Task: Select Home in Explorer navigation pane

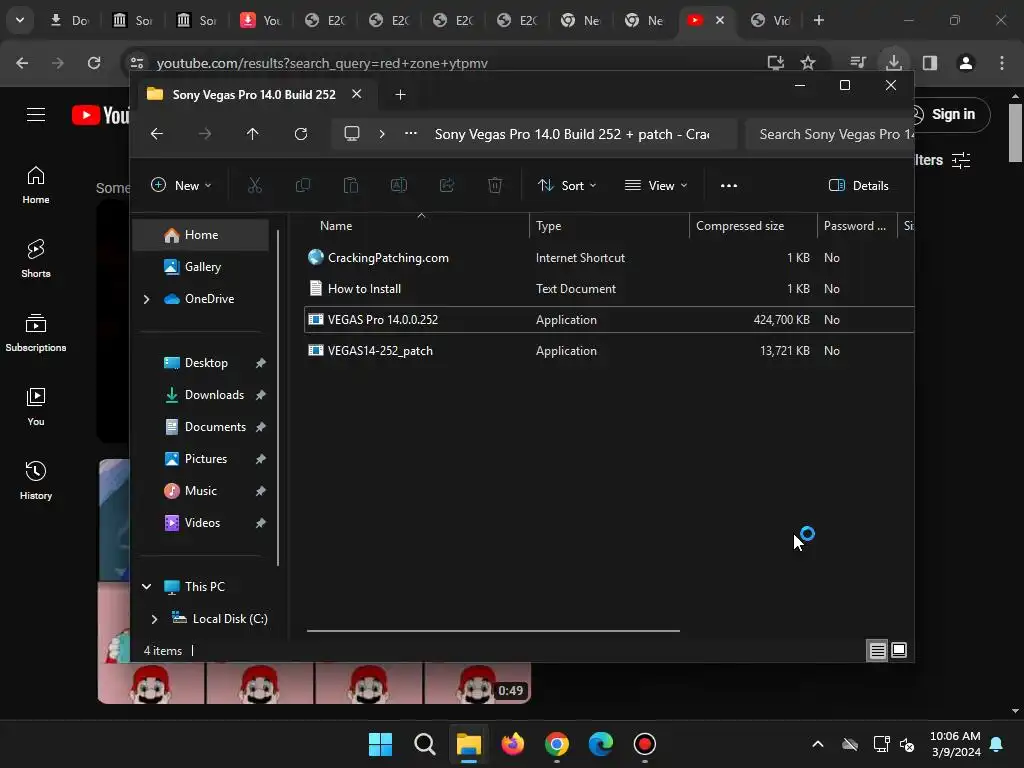Action: (201, 234)
